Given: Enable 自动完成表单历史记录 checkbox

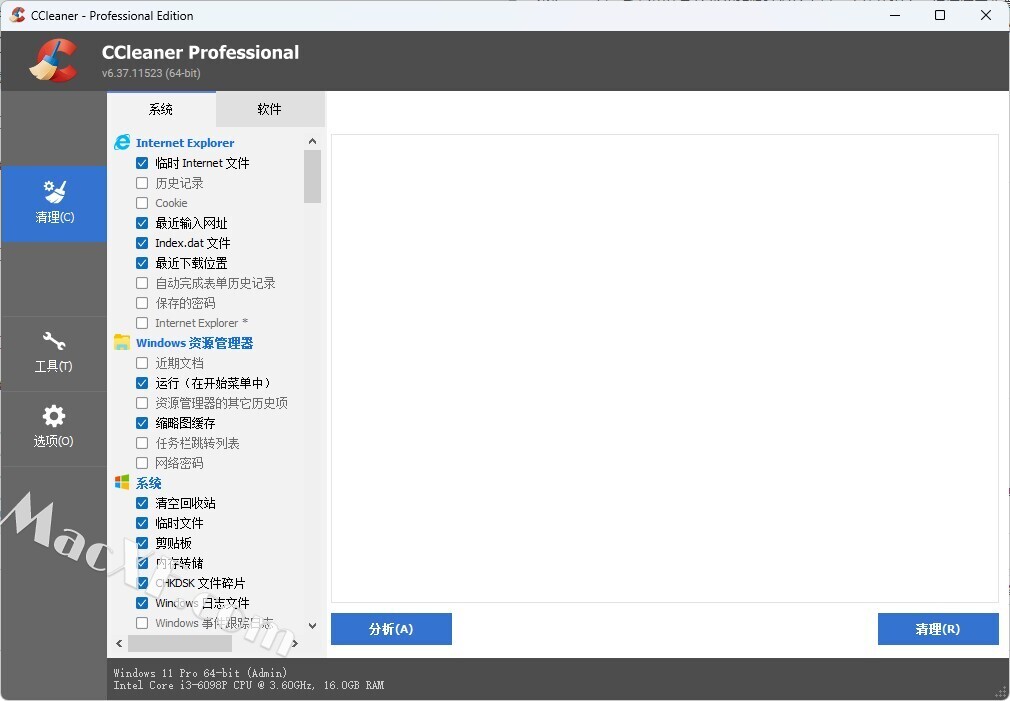Looking at the screenshot, I should [142, 283].
